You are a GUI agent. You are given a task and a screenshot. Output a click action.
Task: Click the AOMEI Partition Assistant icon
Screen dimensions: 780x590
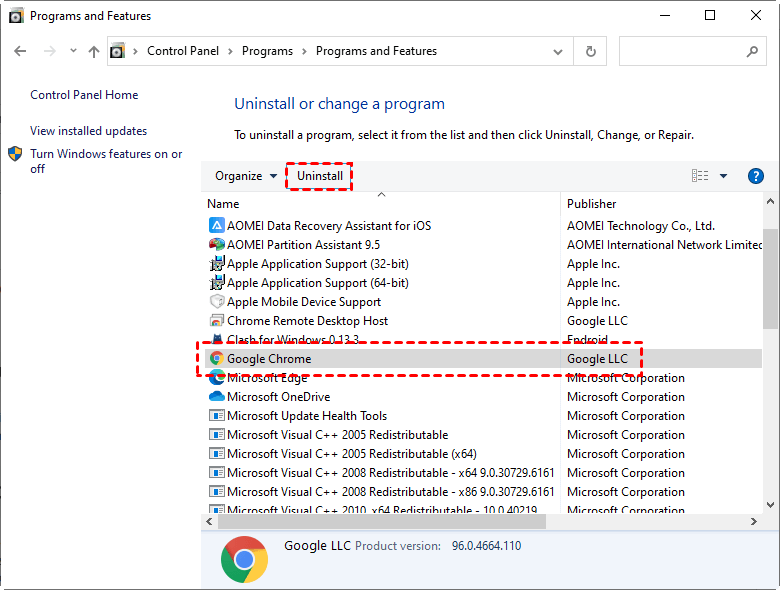216,245
